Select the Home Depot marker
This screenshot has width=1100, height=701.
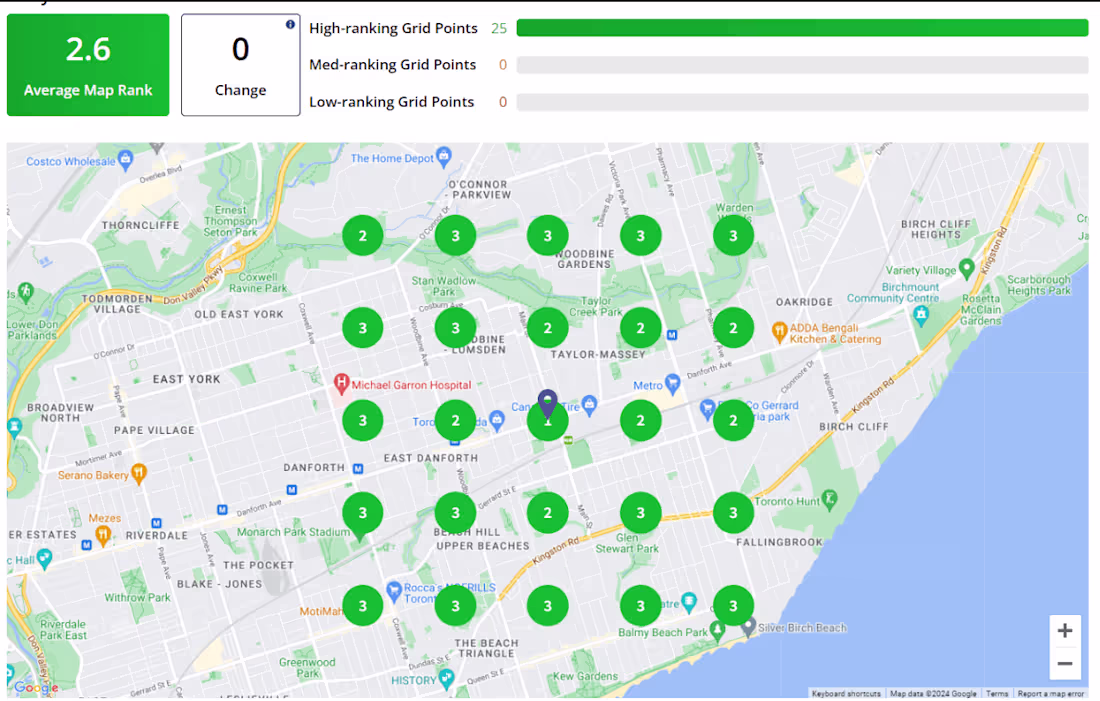[443, 156]
